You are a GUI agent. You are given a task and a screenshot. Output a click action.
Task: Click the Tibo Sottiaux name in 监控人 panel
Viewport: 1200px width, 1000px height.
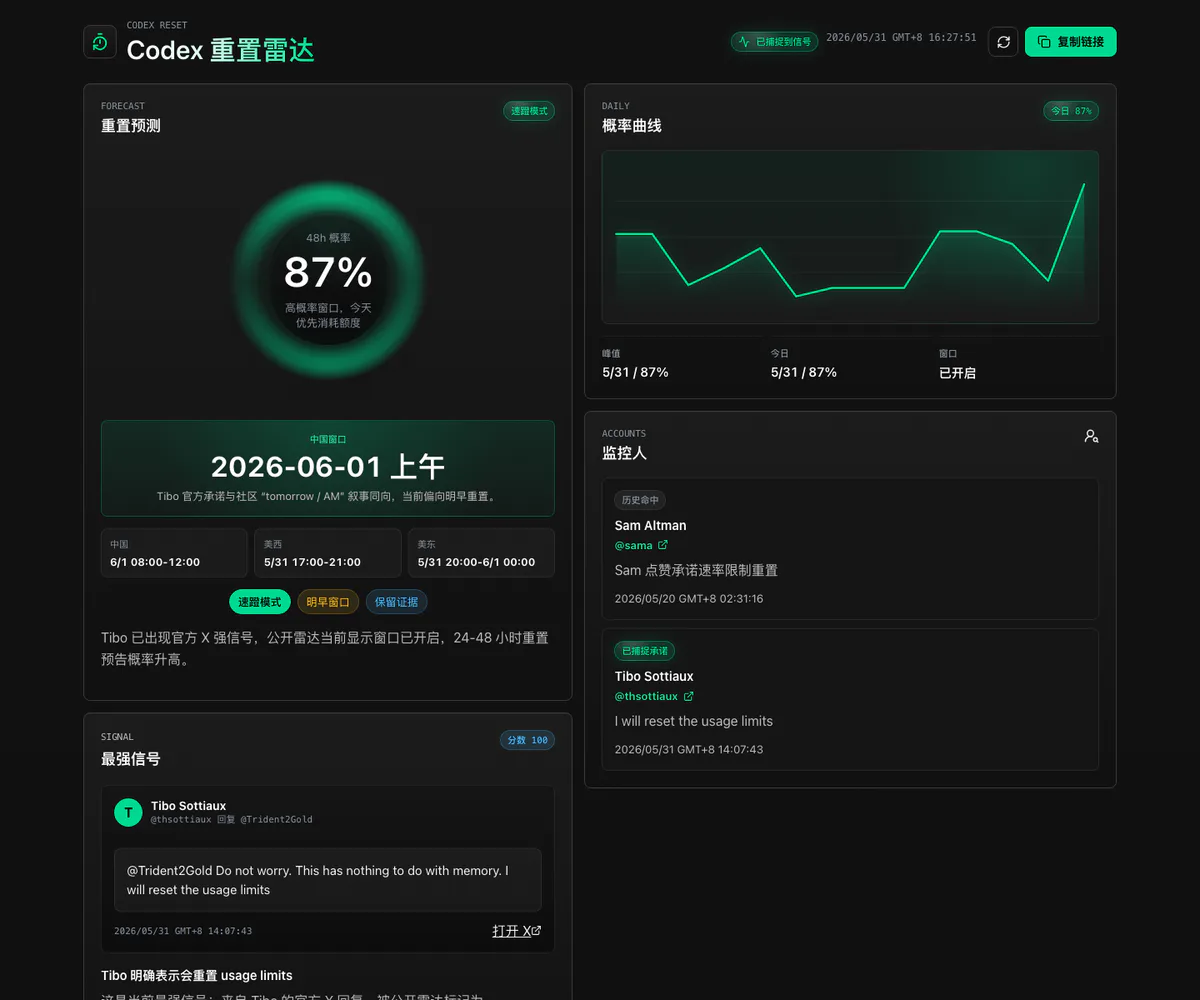(x=654, y=676)
